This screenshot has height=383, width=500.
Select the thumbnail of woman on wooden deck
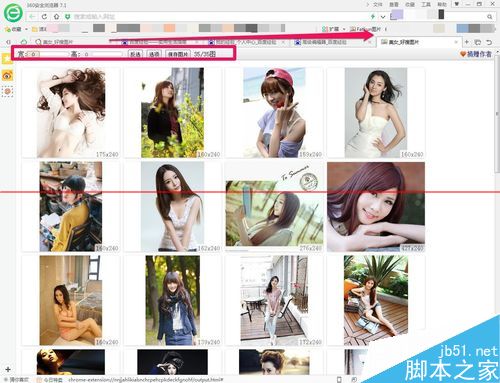pos(376,300)
